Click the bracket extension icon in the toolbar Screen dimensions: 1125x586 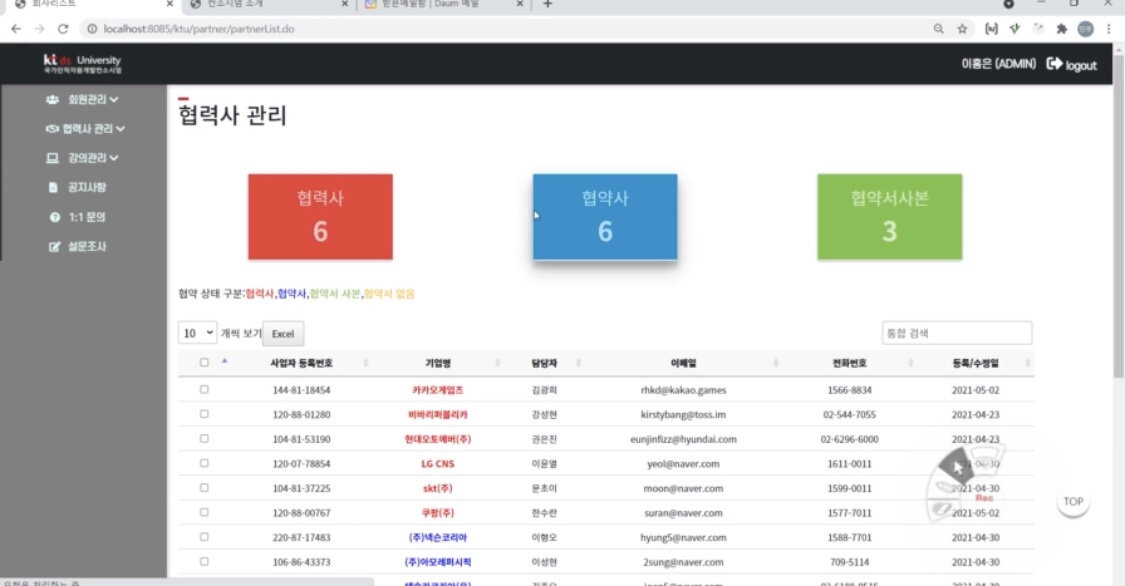[x=991, y=29]
